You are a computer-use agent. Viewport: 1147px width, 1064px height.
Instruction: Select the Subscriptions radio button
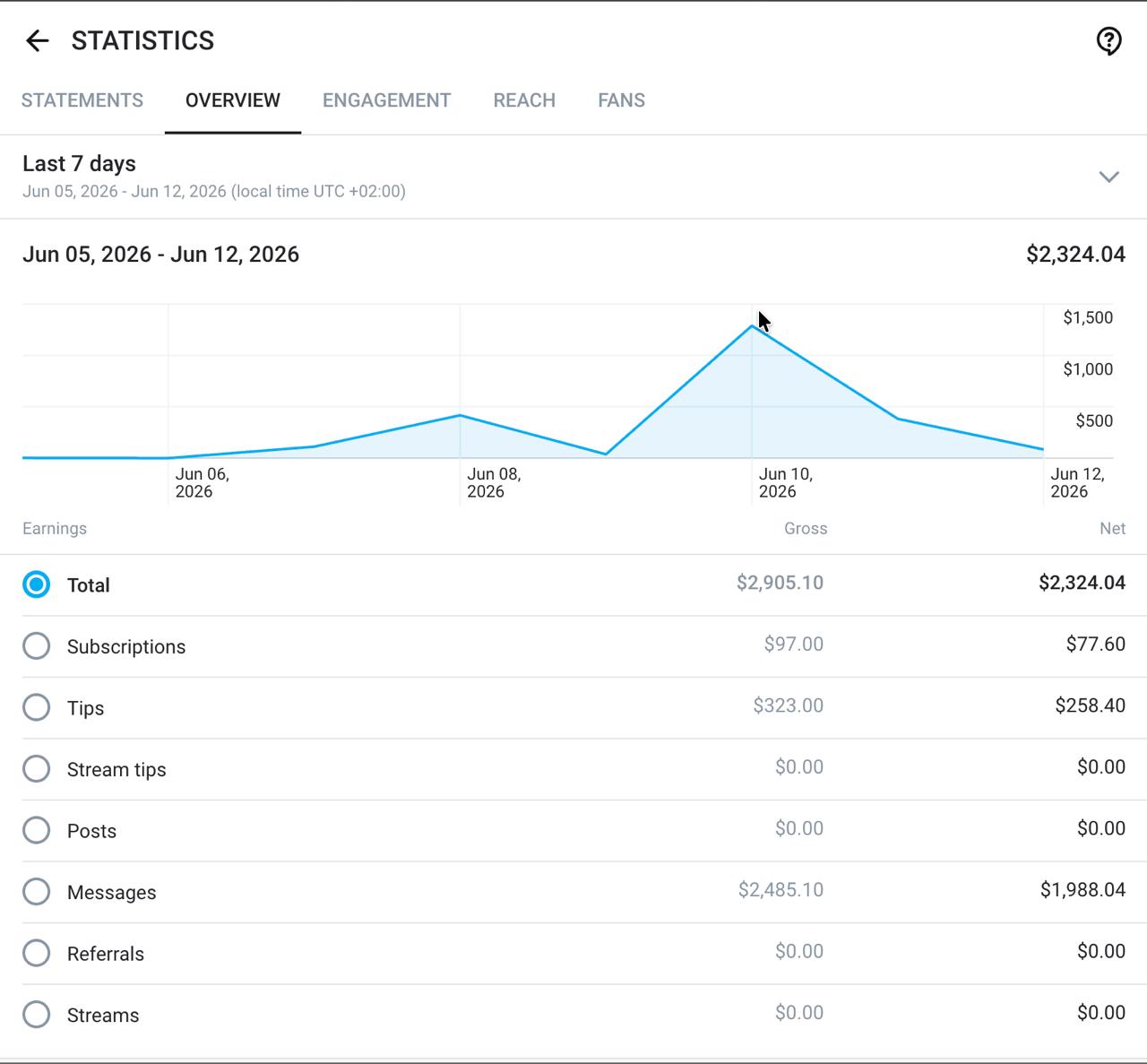(x=37, y=645)
